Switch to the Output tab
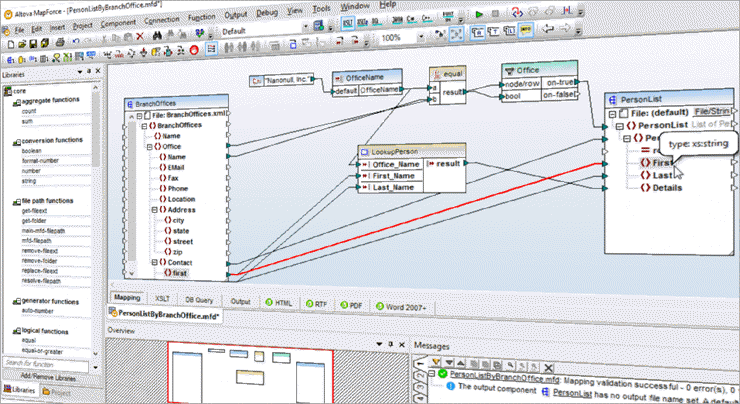 (x=240, y=301)
